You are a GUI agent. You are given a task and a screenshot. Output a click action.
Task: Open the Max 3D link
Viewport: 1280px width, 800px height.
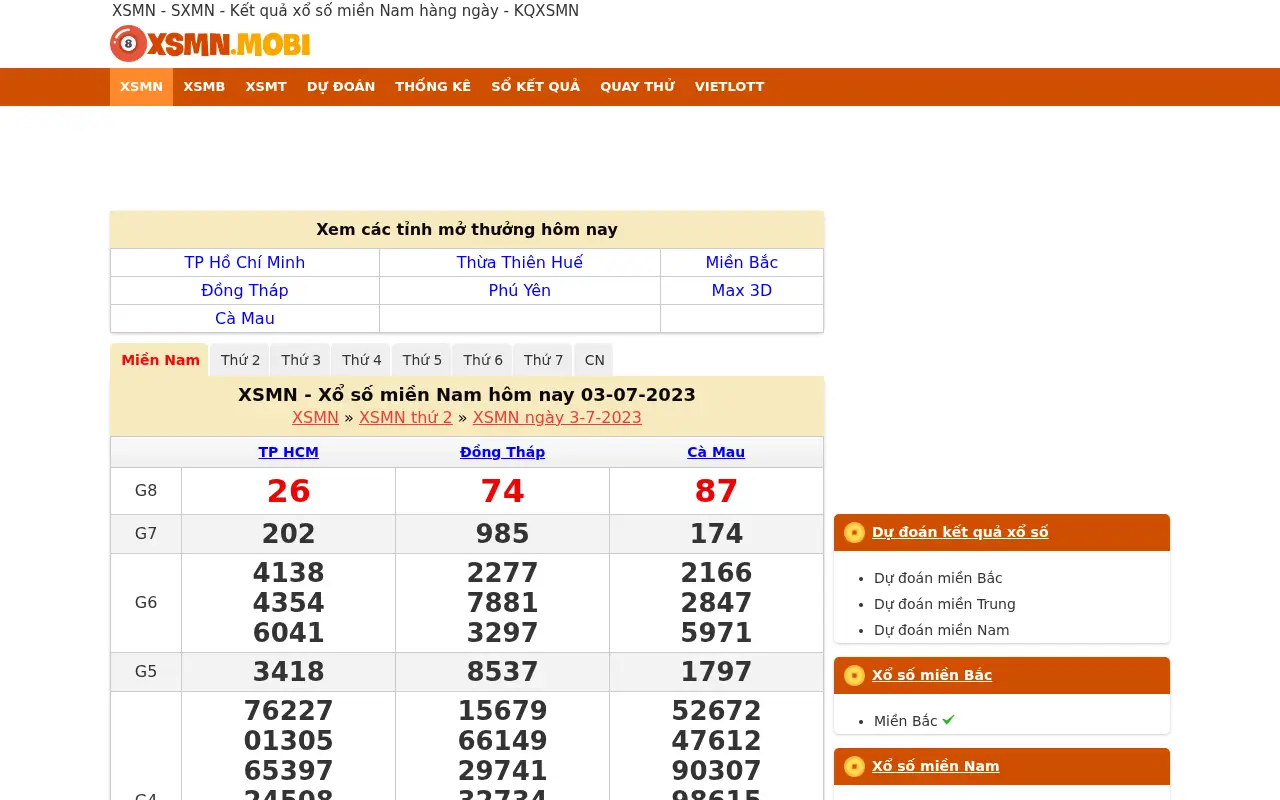(x=742, y=290)
